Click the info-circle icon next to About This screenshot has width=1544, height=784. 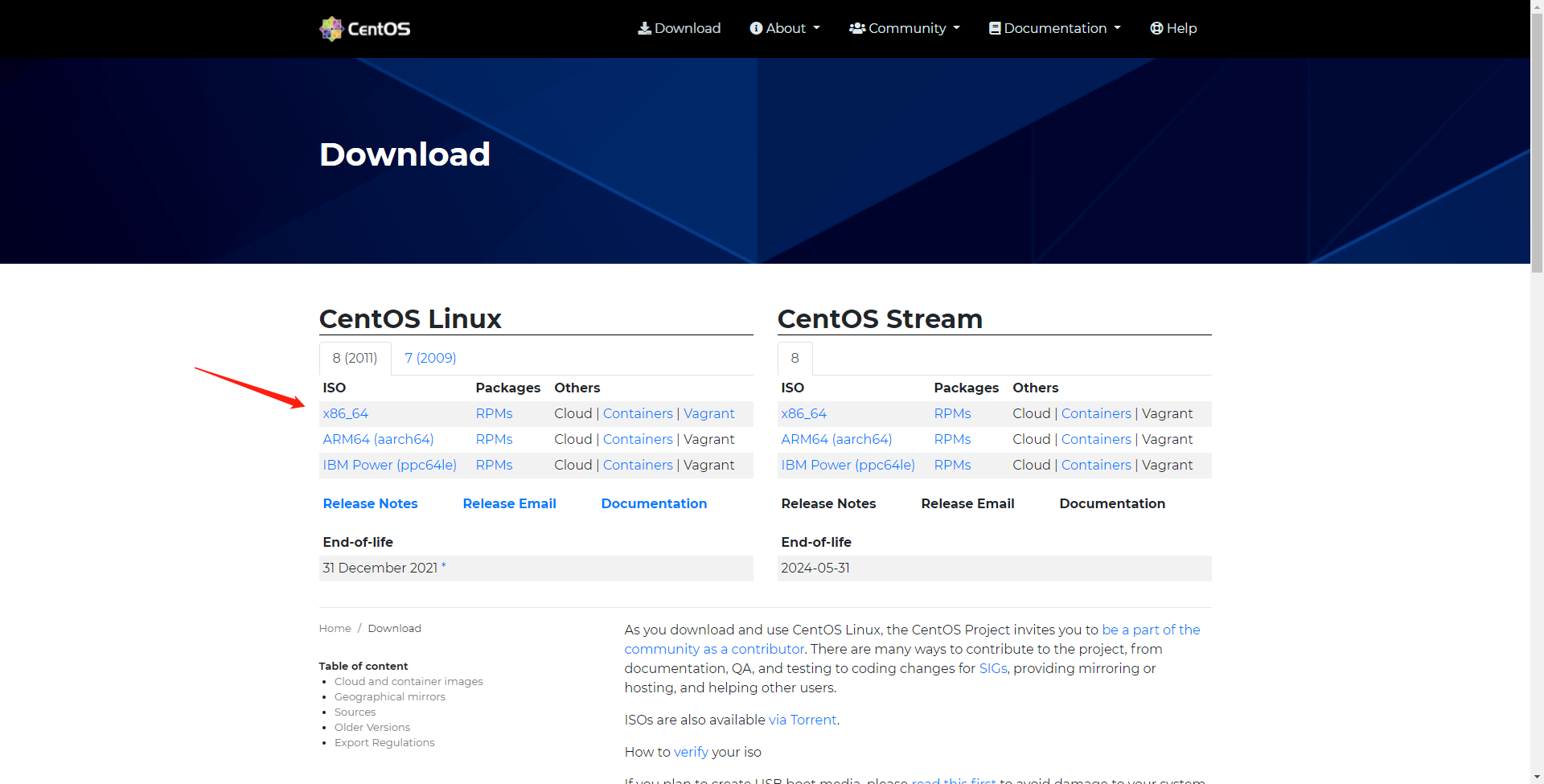756,27
